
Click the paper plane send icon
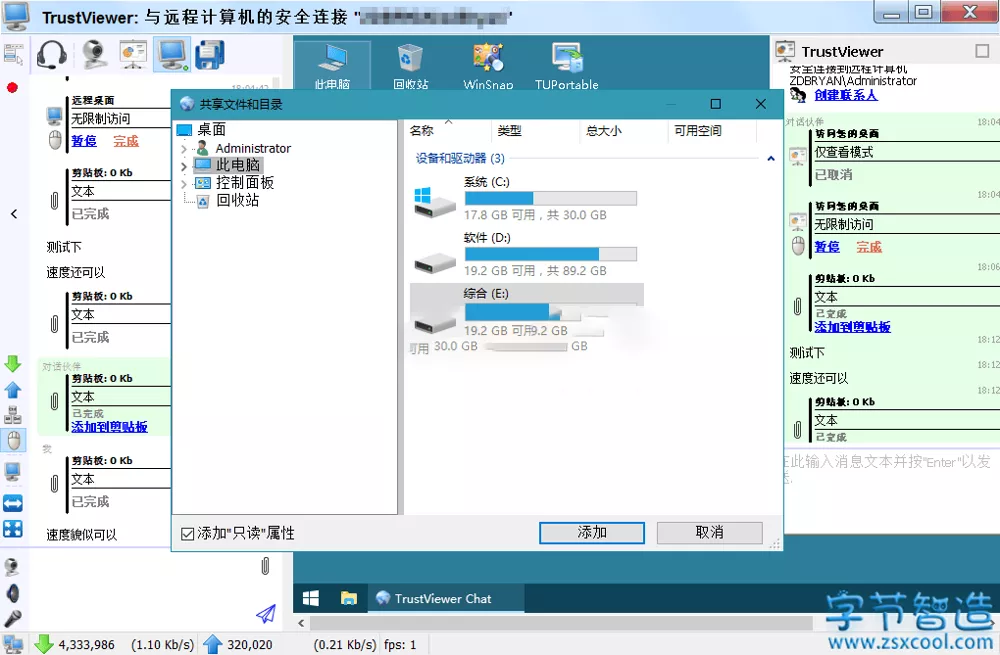coord(266,614)
